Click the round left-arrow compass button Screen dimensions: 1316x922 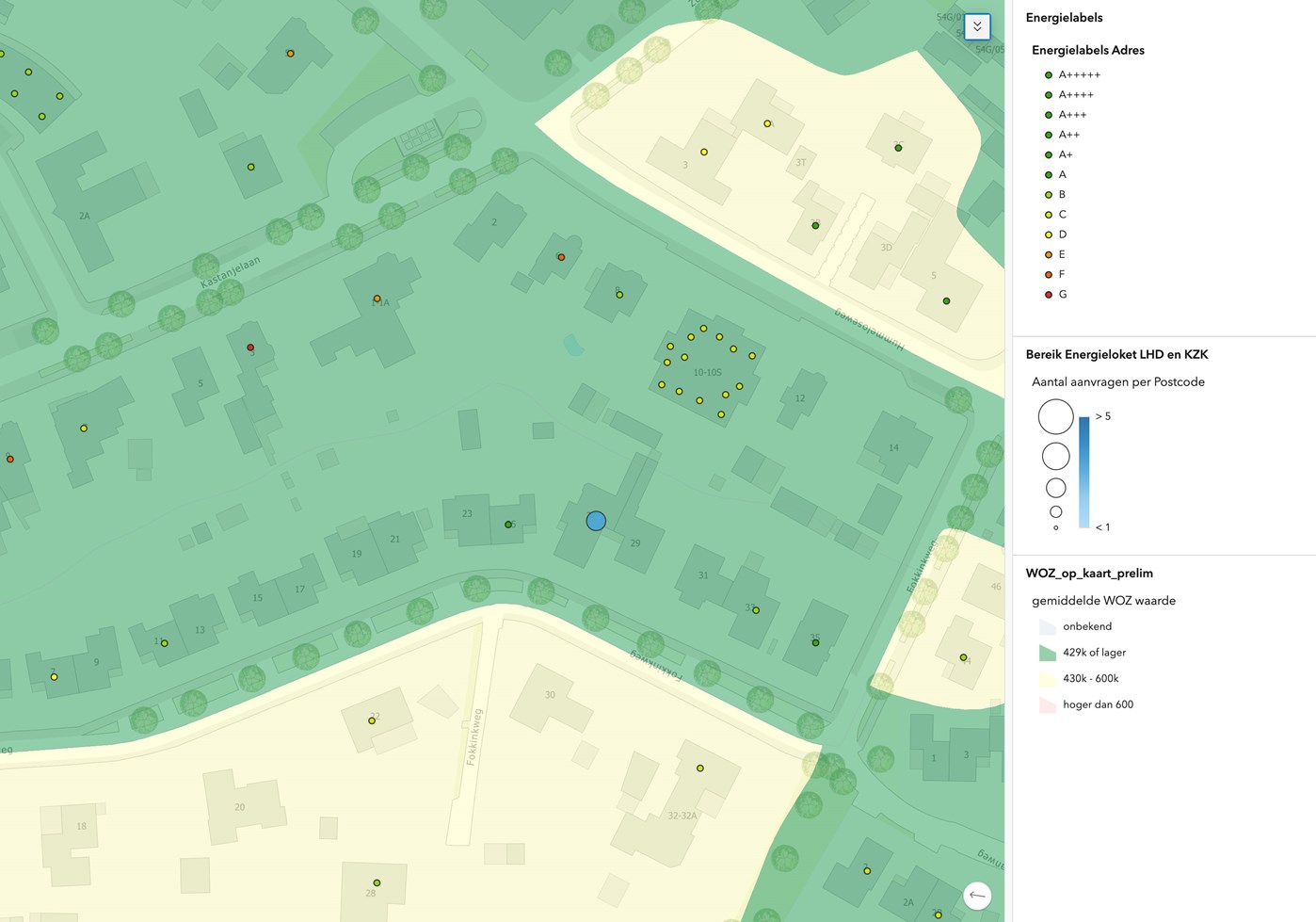[977, 895]
